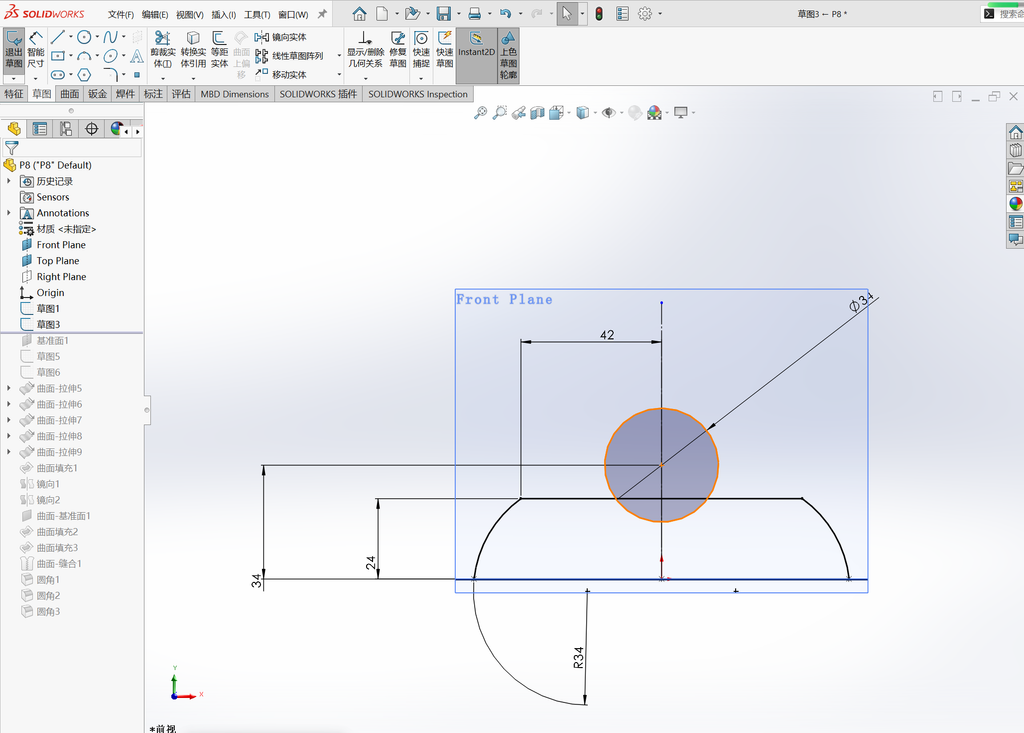
Task: Open the 工具(T) menu
Action: point(257,14)
